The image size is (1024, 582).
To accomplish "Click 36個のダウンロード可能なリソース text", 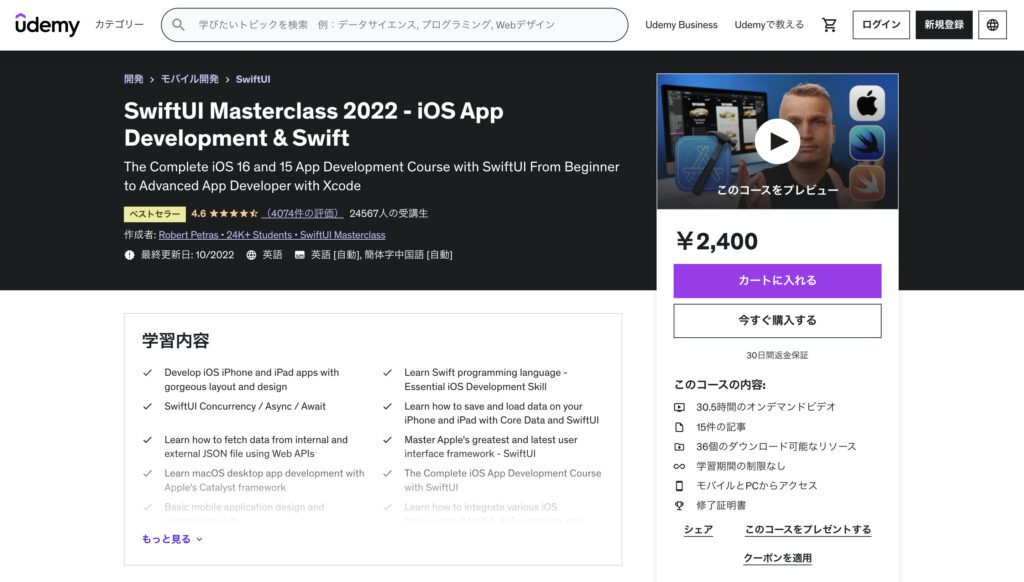I will pyautogui.click(x=776, y=447).
